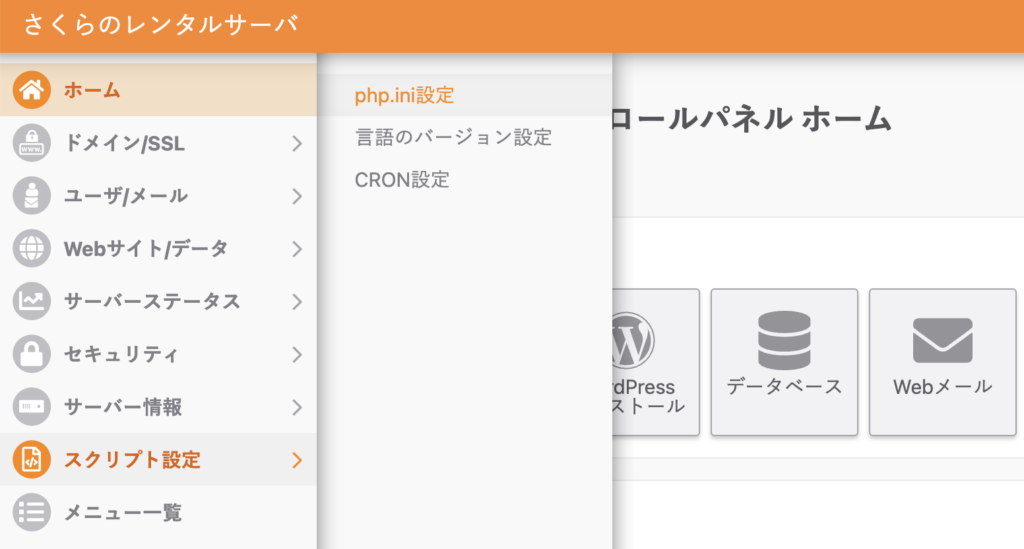Viewport: 1024px width, 549px height.
Task: Click the orange home icon
Action: [x=31, y=90]
